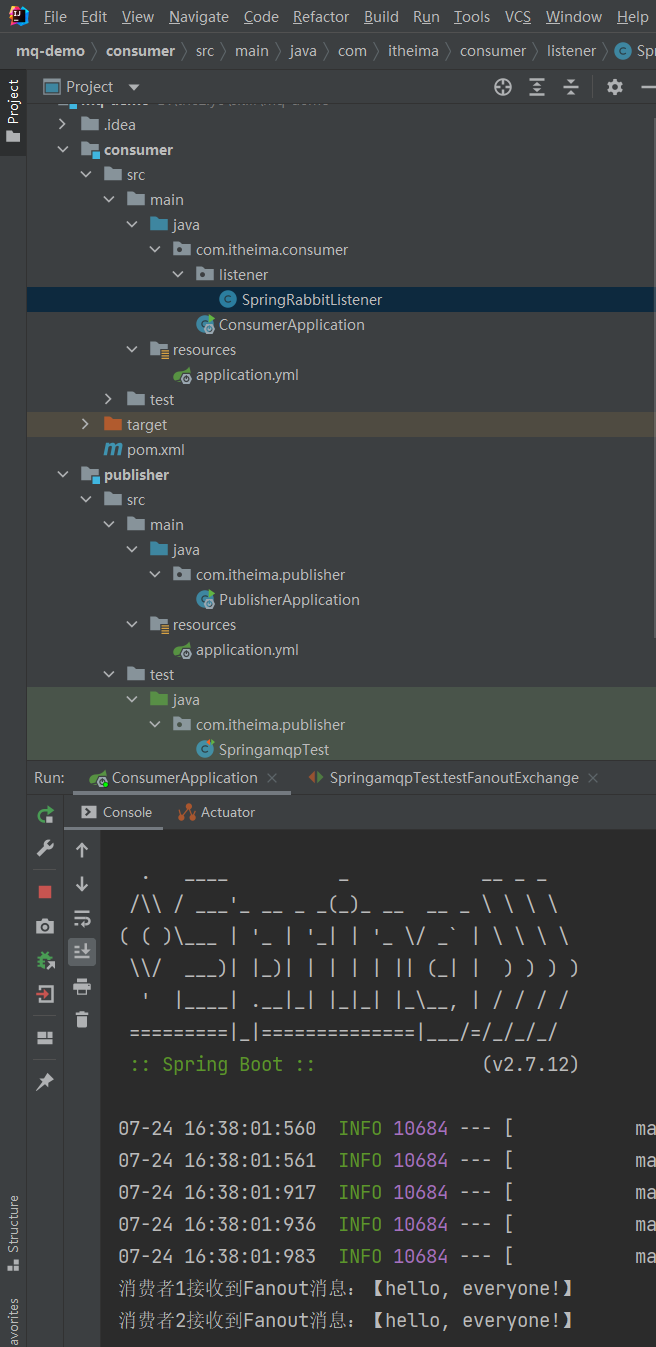Open the Project tool window side tab

[13, 111]
